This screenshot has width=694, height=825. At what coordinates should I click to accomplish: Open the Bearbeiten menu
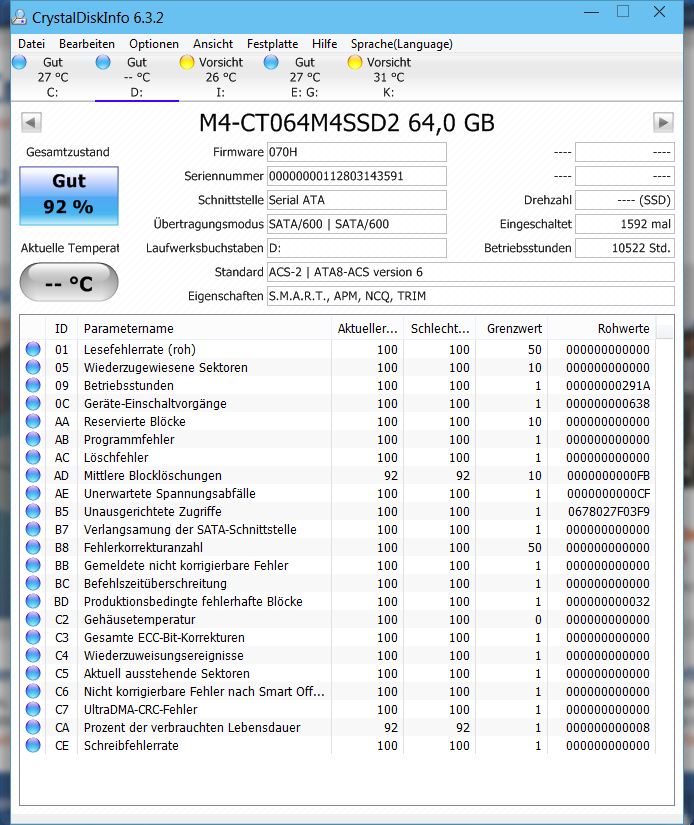point(87,44)
